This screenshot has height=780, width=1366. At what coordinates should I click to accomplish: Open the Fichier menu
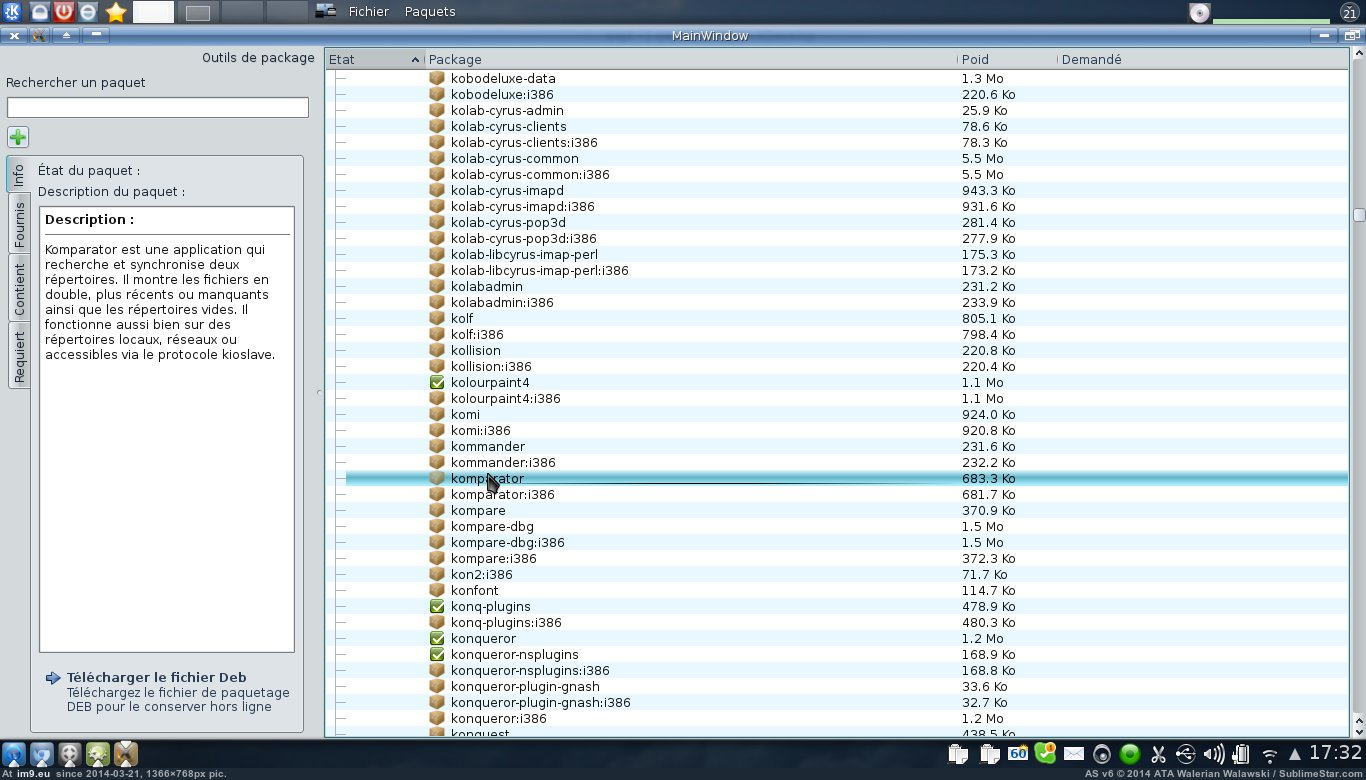369,12
